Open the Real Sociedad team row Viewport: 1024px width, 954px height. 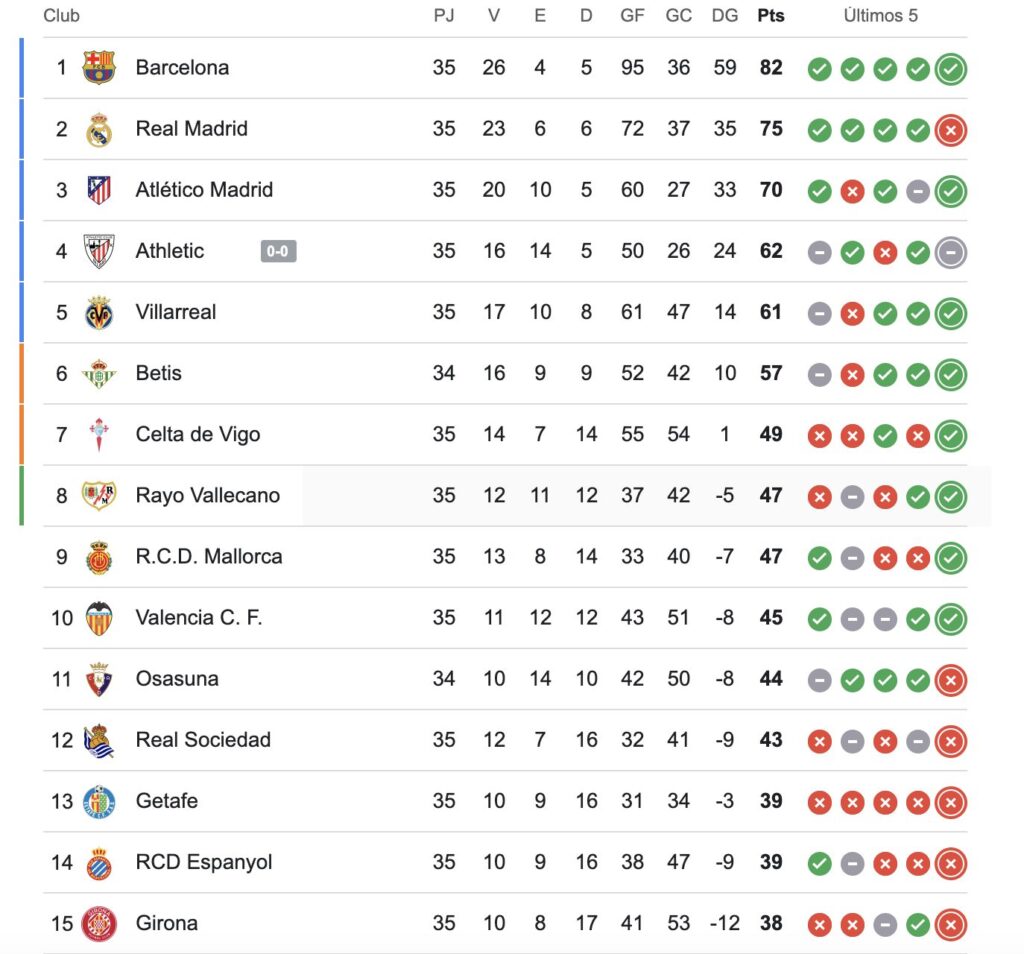point(505,740)
